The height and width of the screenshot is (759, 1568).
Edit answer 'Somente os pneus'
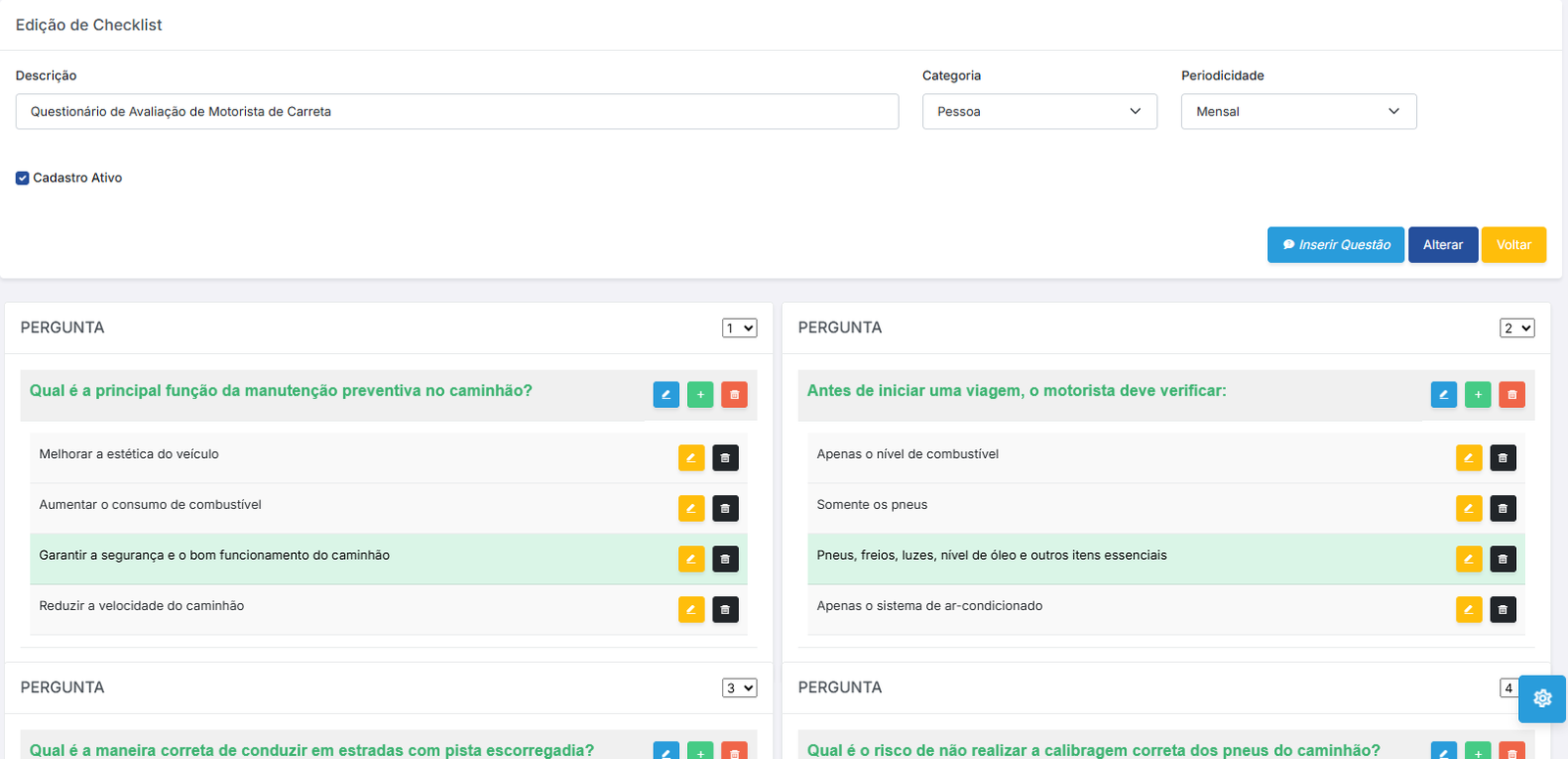click(1468, 508)
